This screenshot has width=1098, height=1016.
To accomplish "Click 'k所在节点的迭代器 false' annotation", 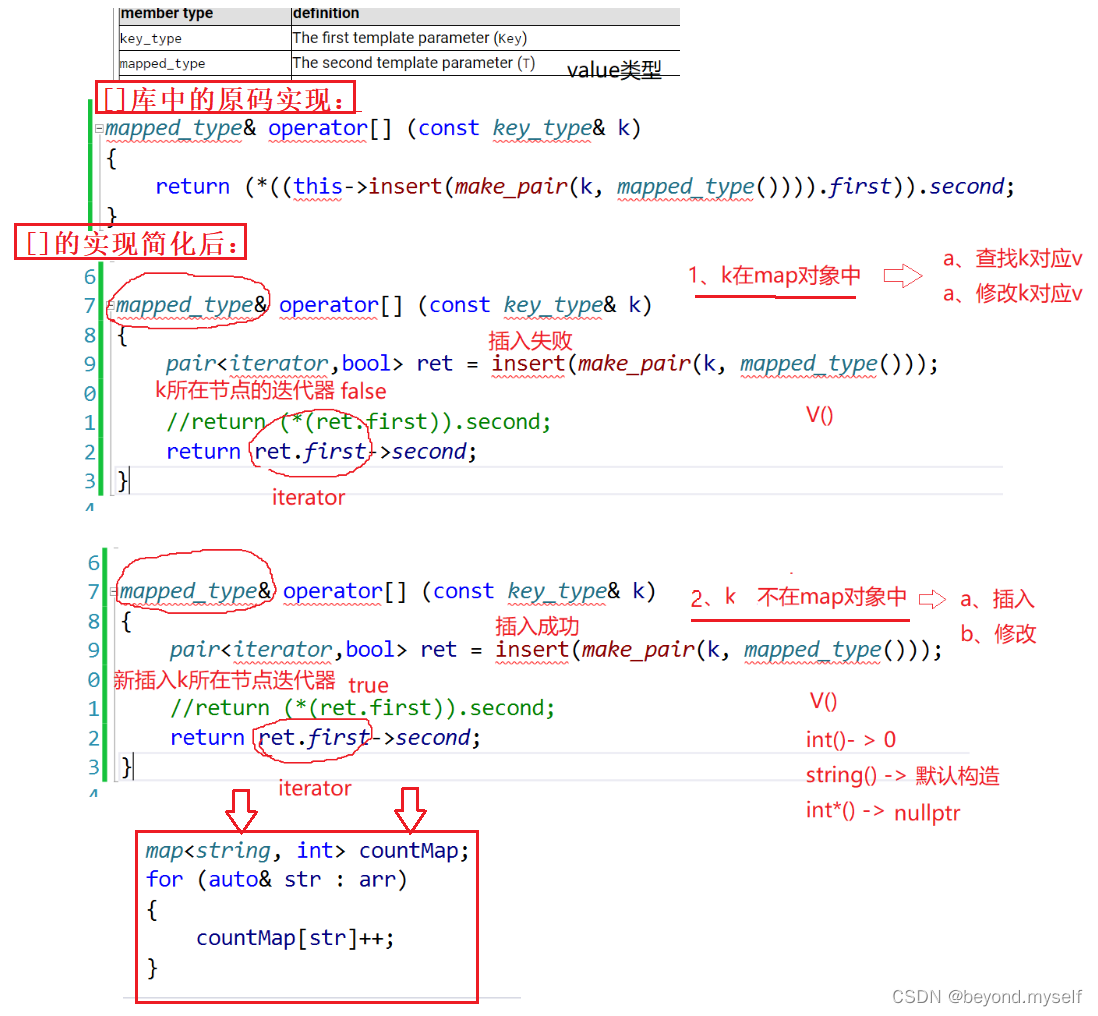I will point(270,390).
